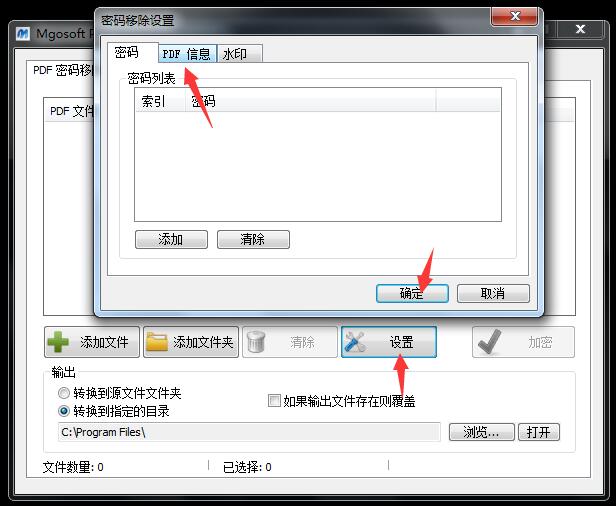The width and height of the screenshot is (616, 506).
Task: Close the 密码移除设置 dialog
Action: (x=515, y=16)
